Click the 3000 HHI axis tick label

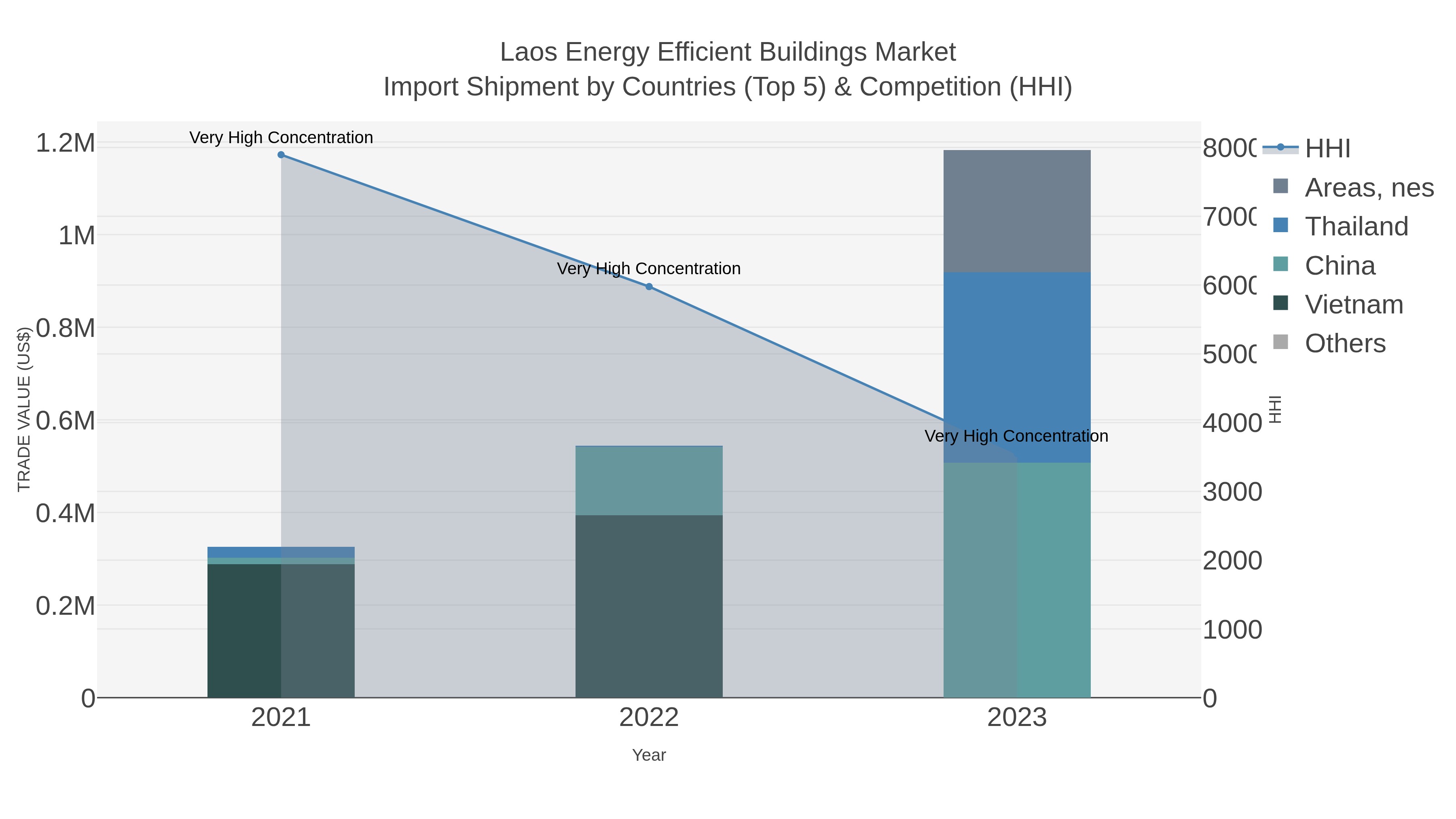coord(1233,492)
